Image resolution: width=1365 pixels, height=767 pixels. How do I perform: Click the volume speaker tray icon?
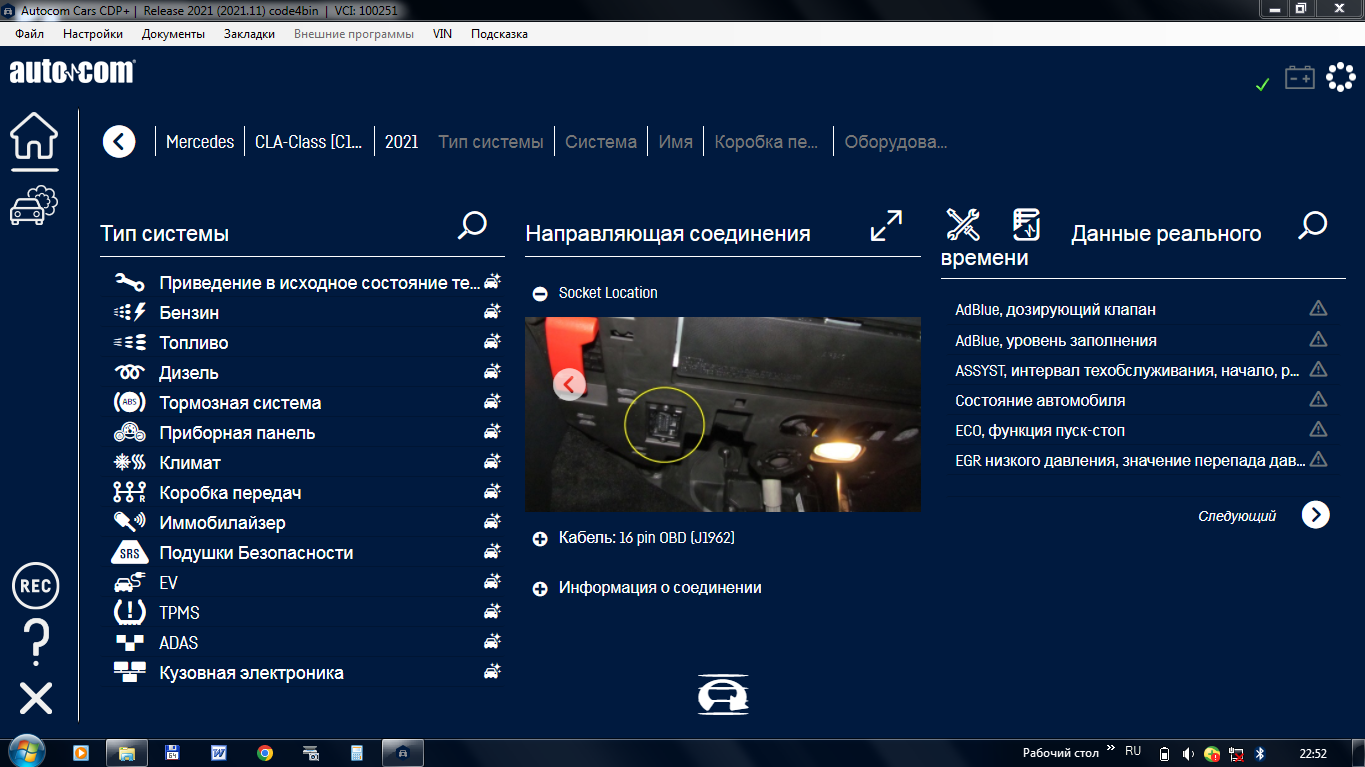tap(1187, 753)
